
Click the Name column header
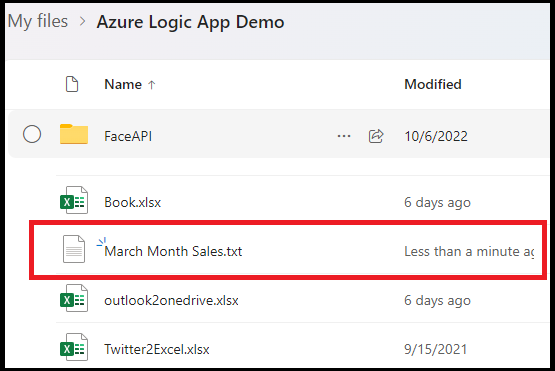[123, 84]
